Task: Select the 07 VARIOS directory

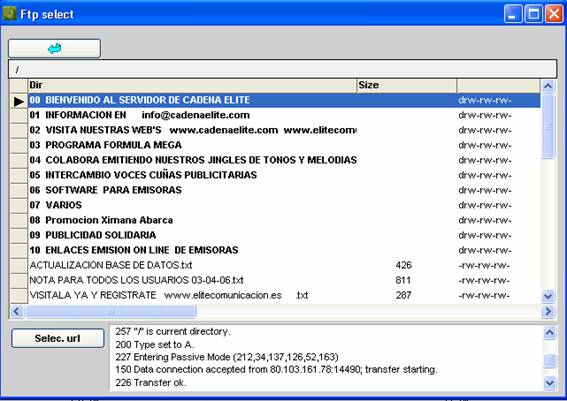Action: tap(55, 205)
